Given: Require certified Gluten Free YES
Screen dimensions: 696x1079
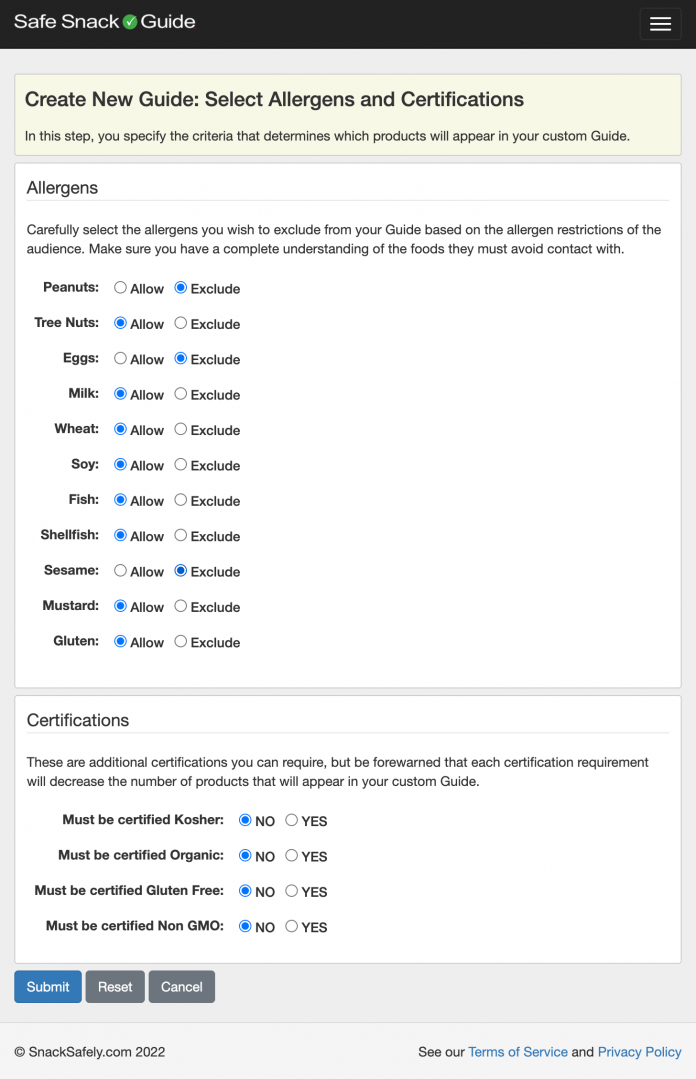Looking at the screenshot, I should [292, 891].
